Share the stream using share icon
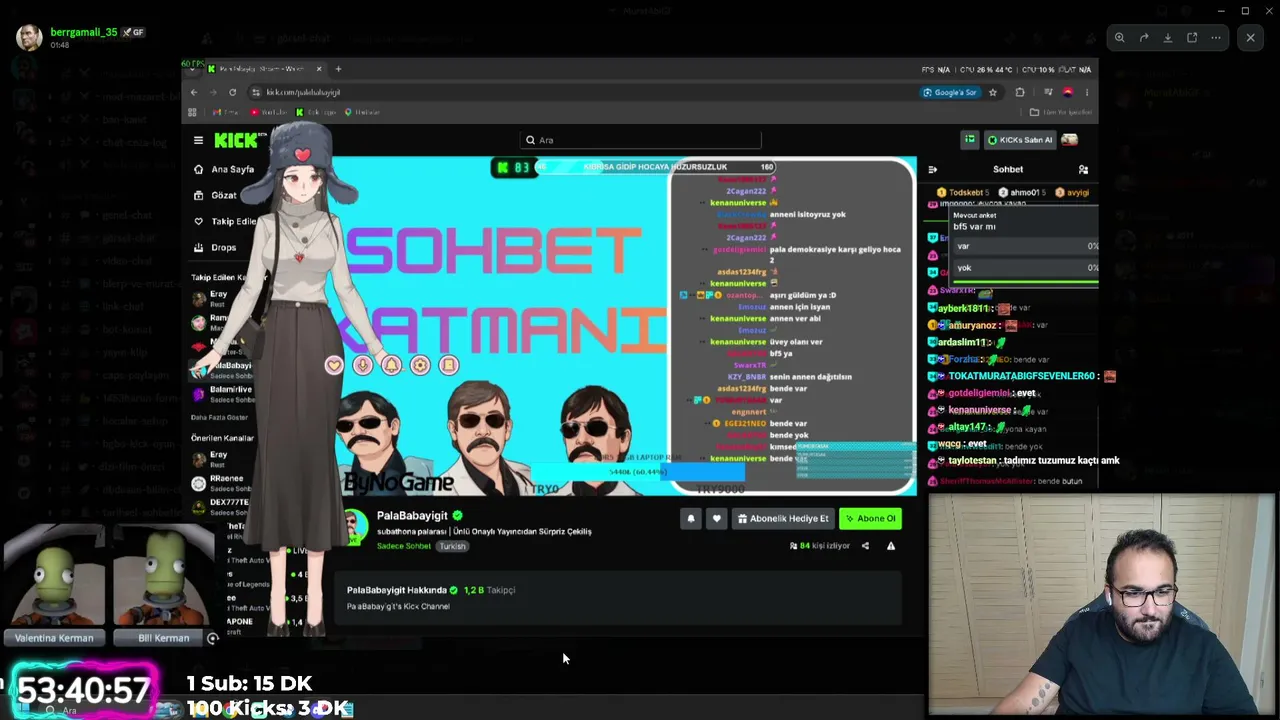This screenshot has height=720, width=1280. [x=865, y=546]
